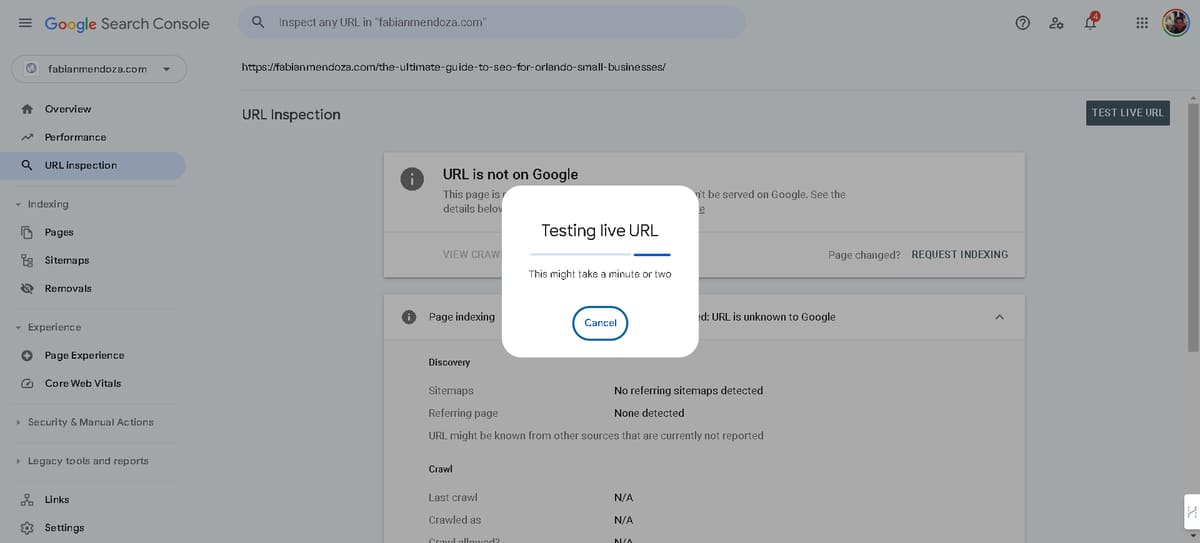Click the info icon beside URL is not on Google
Viewport: 1200px width, 543px height.
[x=410, y=179]
